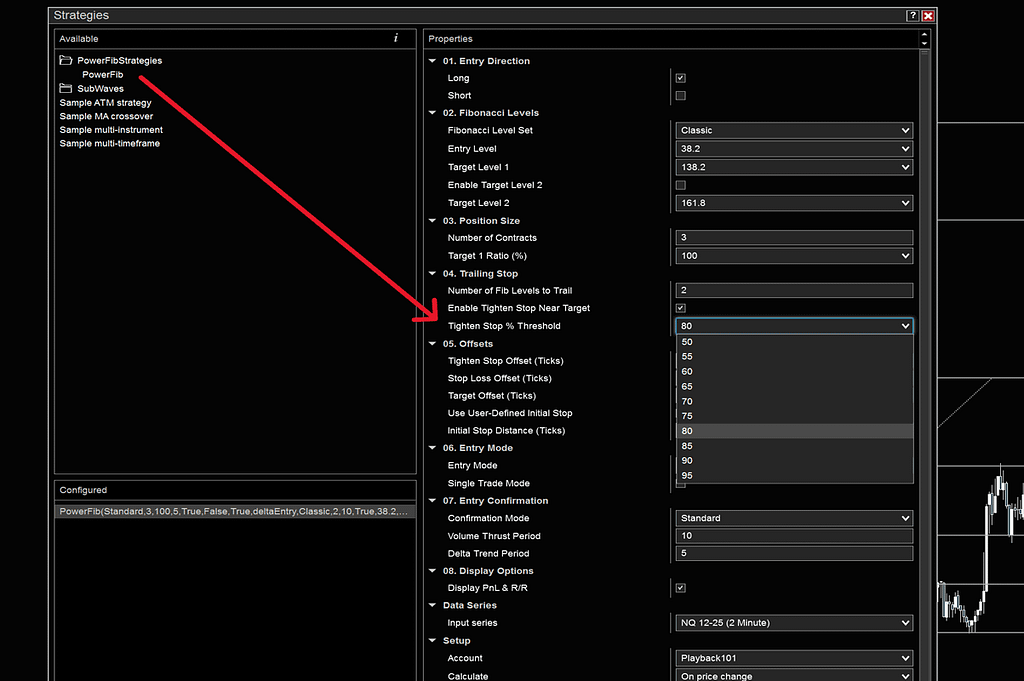
Task: Disable Enable Tighten Stop Near Target
Action: tap(680, 307)
